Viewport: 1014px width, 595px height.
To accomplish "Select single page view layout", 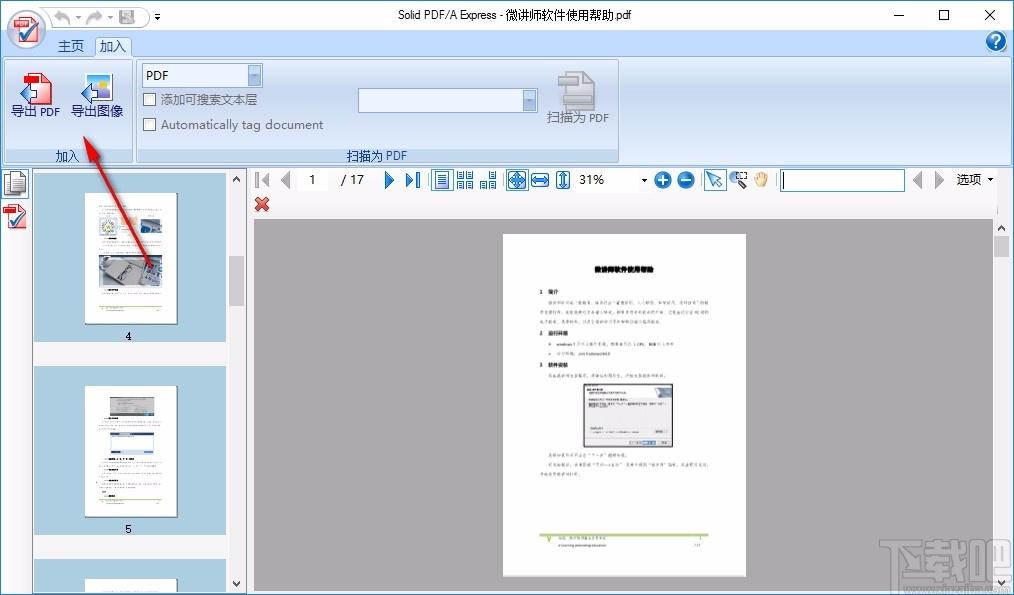I will (442, 180).
